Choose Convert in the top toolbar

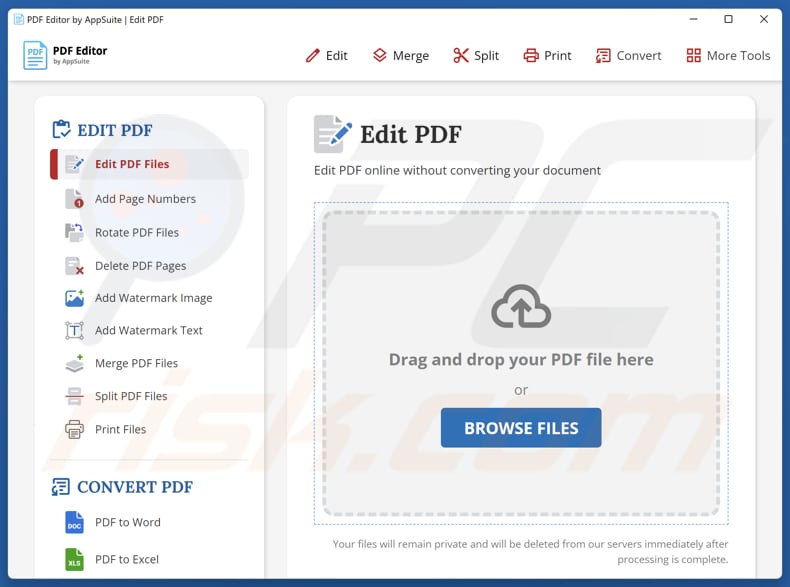coord(628,56)
